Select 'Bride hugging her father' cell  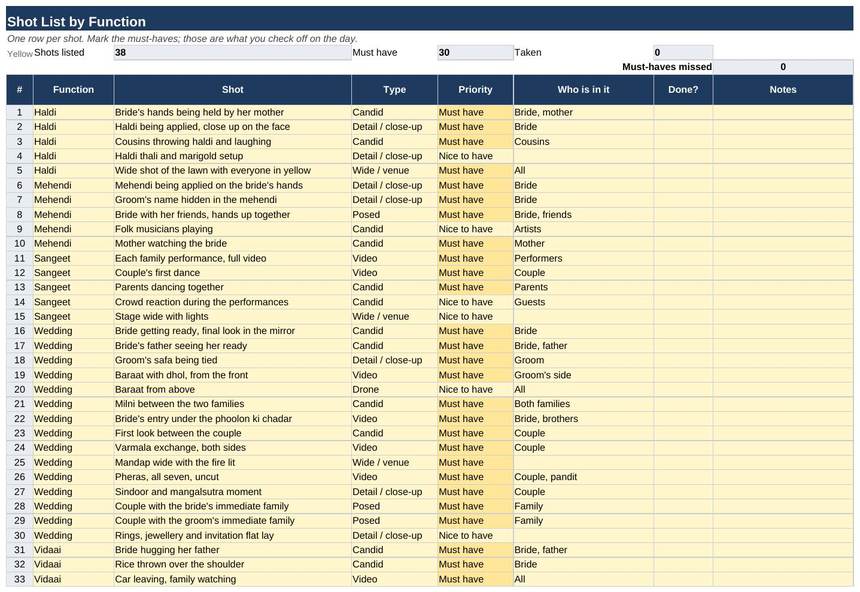tap(233, 550)
